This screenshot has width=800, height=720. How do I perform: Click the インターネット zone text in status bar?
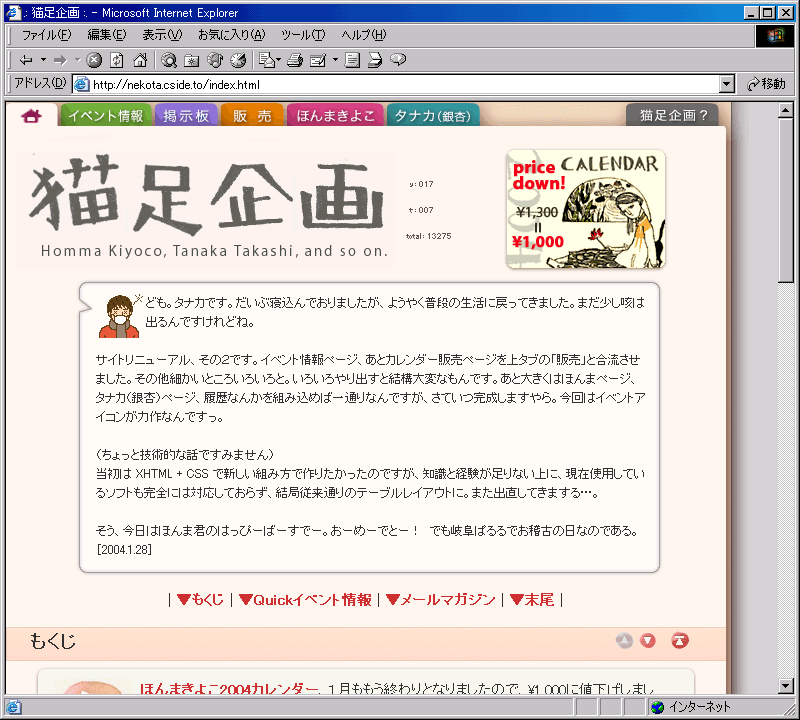[699, 707]
